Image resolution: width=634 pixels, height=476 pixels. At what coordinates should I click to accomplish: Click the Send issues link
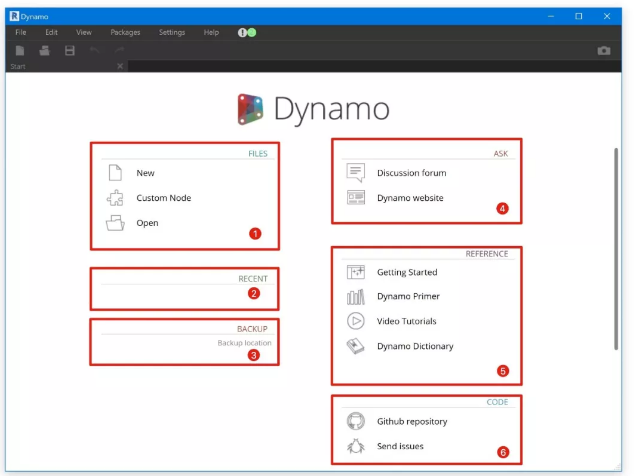400,446
